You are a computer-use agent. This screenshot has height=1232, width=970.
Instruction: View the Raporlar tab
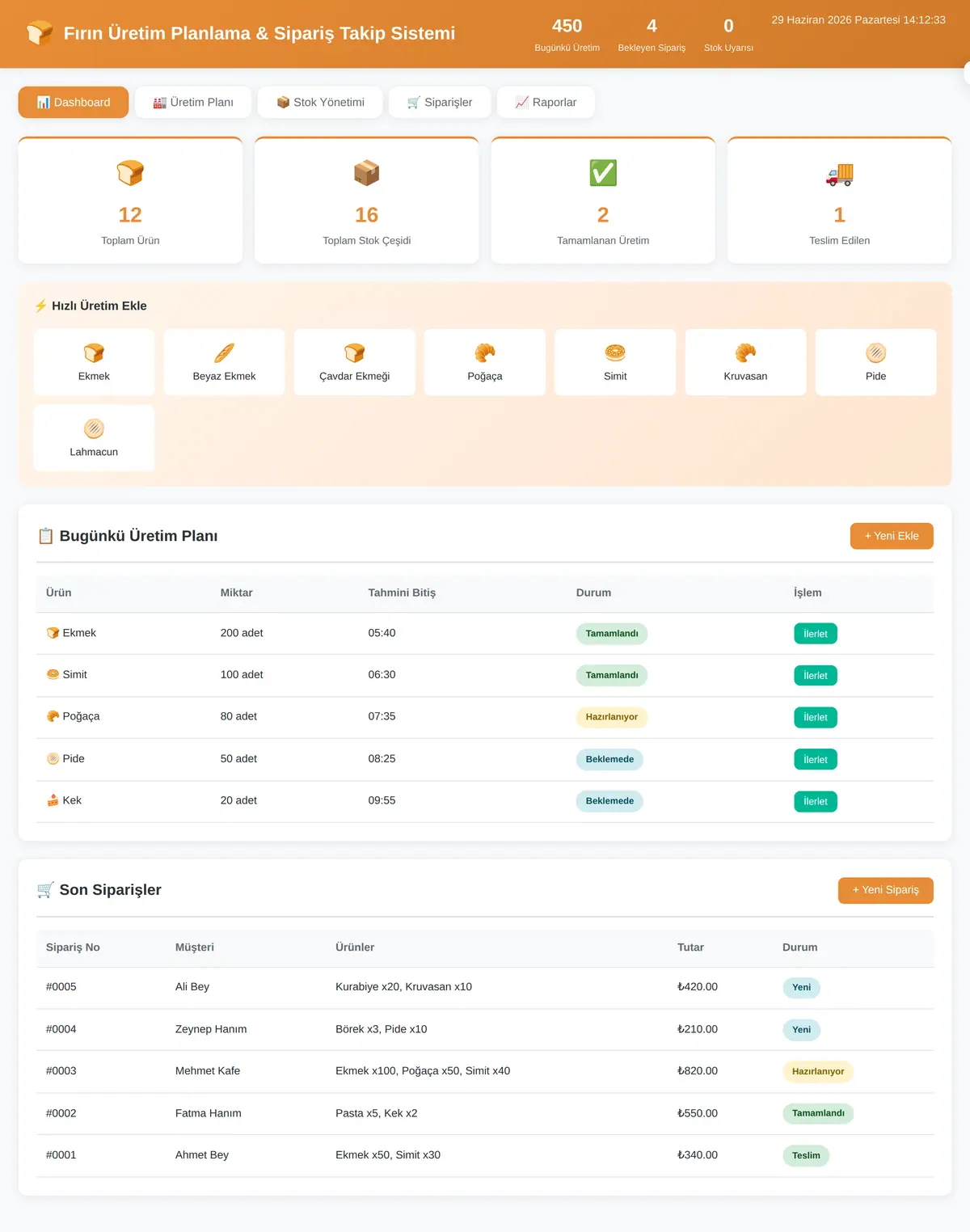[x=546, y=103]
